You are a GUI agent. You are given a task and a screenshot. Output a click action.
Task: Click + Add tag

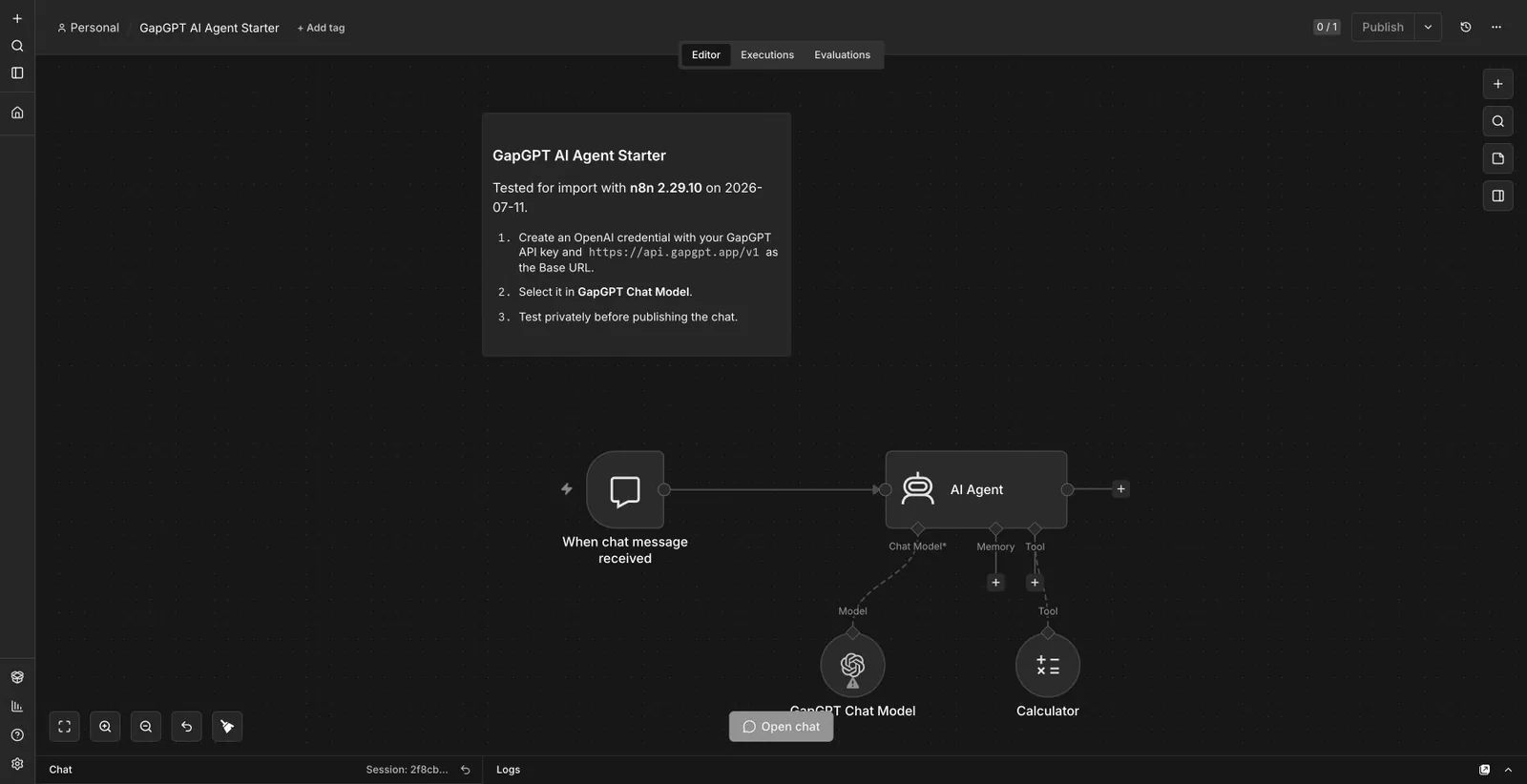point(321,28)
